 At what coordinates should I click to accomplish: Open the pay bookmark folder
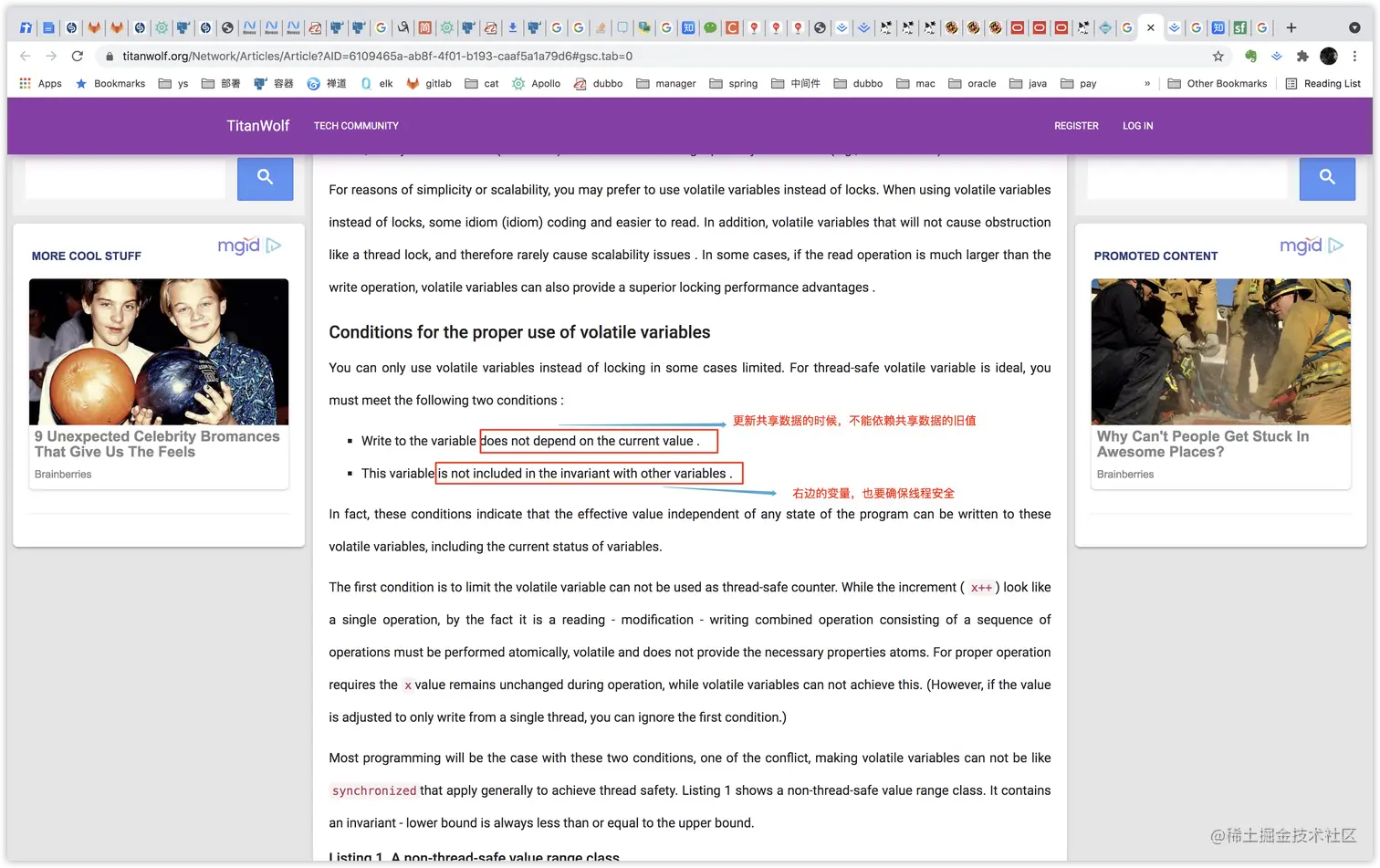[x=1078, y=83]
